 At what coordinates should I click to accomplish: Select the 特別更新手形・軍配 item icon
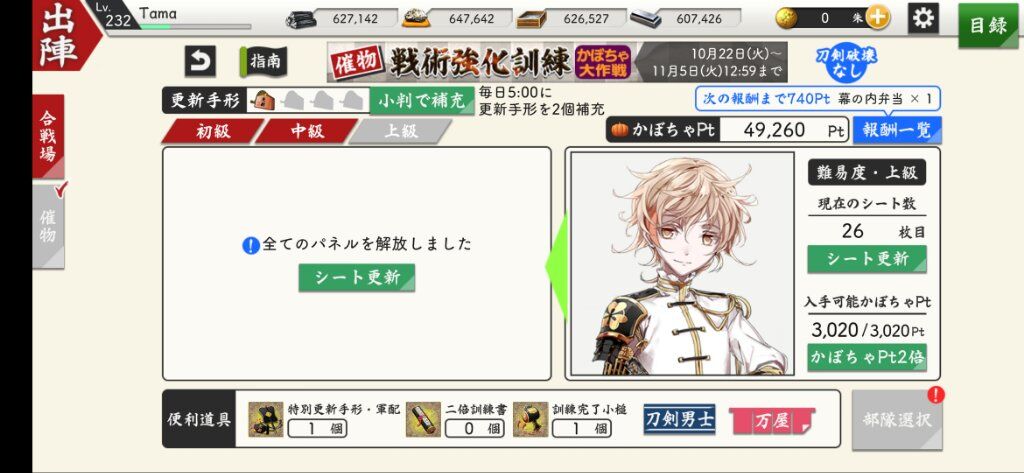pyautogui.click(x=265, y=419)
